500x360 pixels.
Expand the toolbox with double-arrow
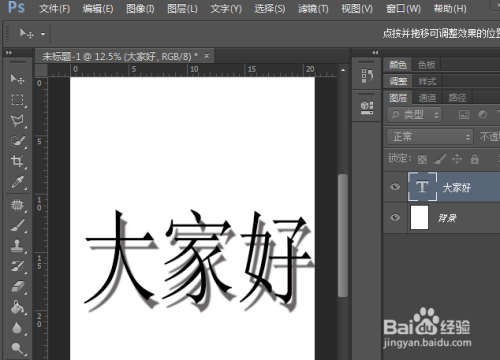[x=9, y=53]
